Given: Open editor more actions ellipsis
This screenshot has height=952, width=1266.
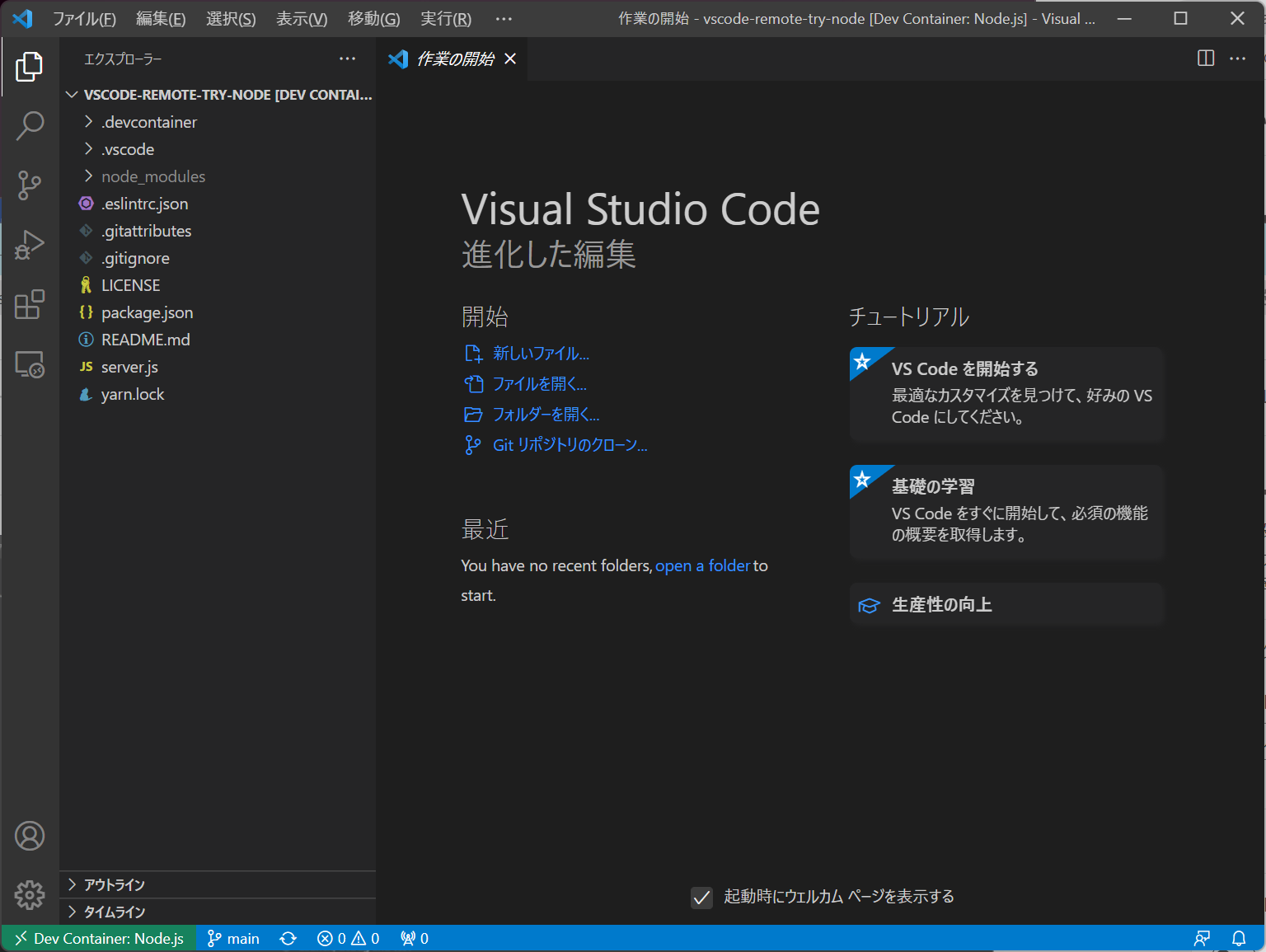Looking at the screenshot, I should click(1238, 59).
